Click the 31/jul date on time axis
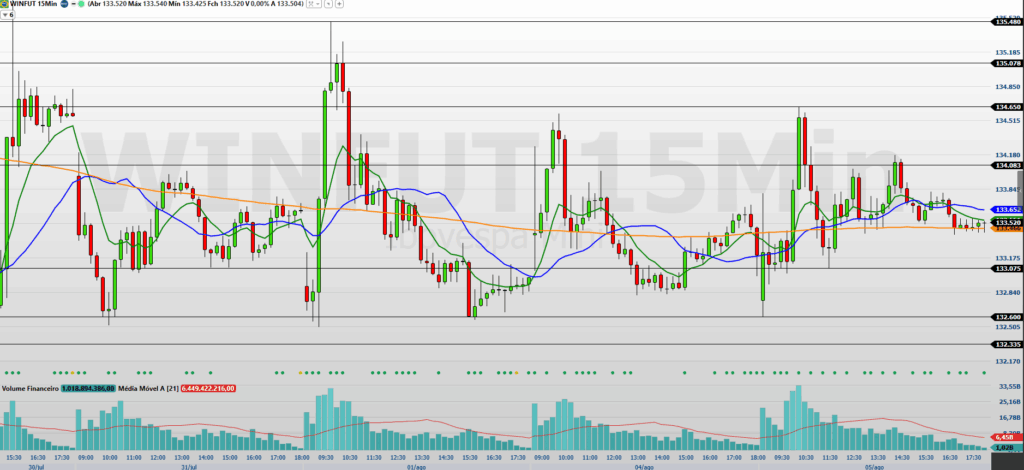Screen dimensions: 1024x470 pos(188,467)
